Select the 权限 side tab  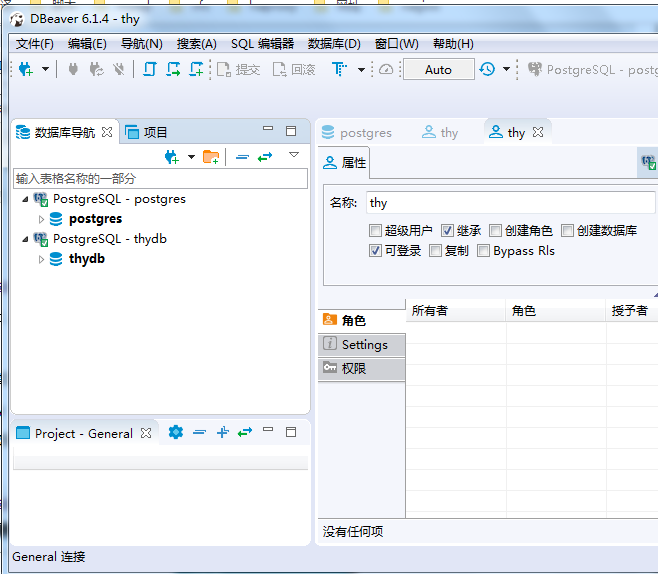click(x=362, y=369)
